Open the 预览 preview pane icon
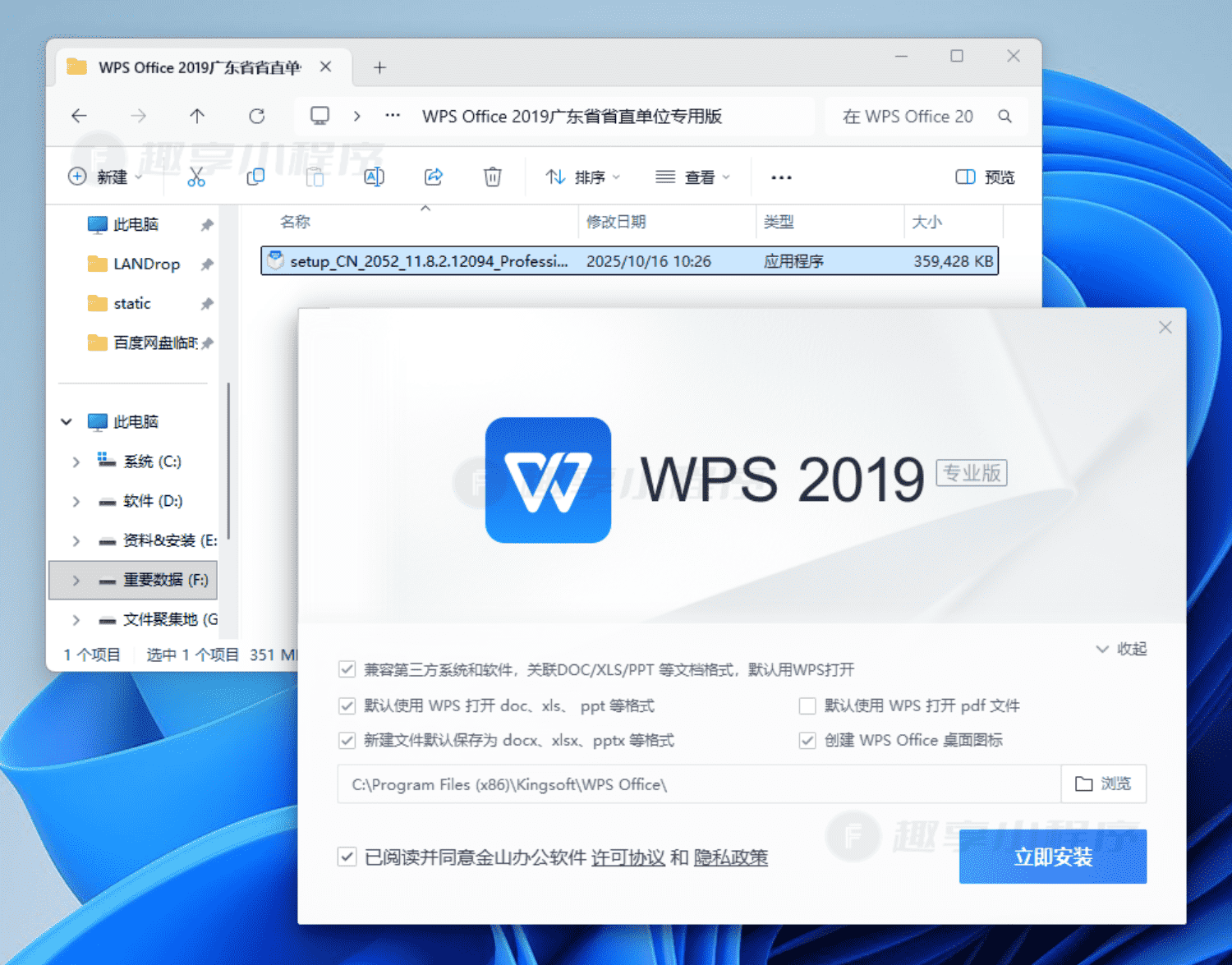This screenshot has width=1232, height=965. 983,177
